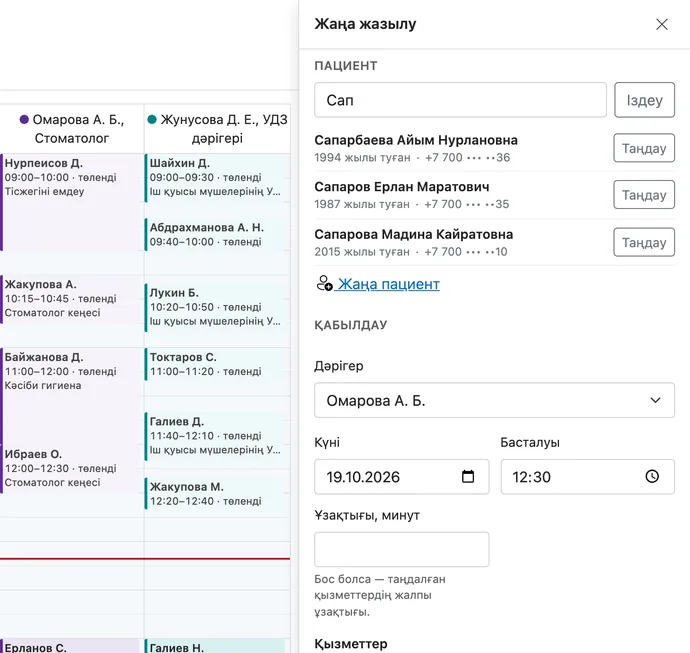Click the calendar icon in the date field
Viewport: 690px width, 653px height.
pyautogui.click(x=468, y=477)
